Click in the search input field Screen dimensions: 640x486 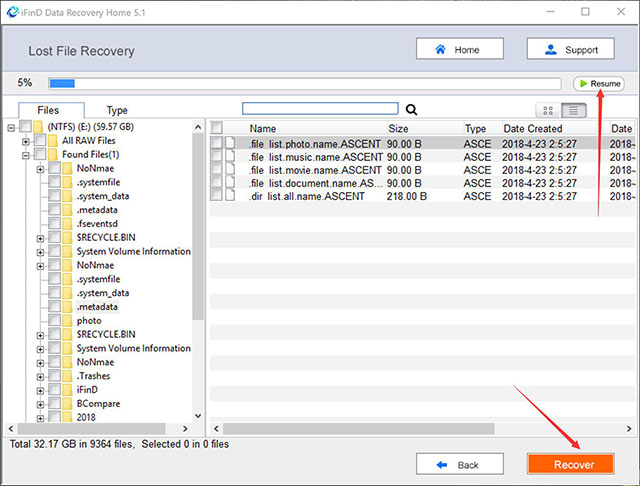click(x=320, y=109)
